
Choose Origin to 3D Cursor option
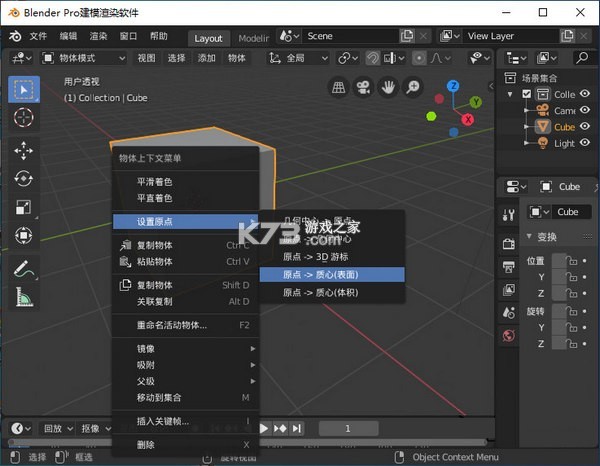(x=332, y=257)
